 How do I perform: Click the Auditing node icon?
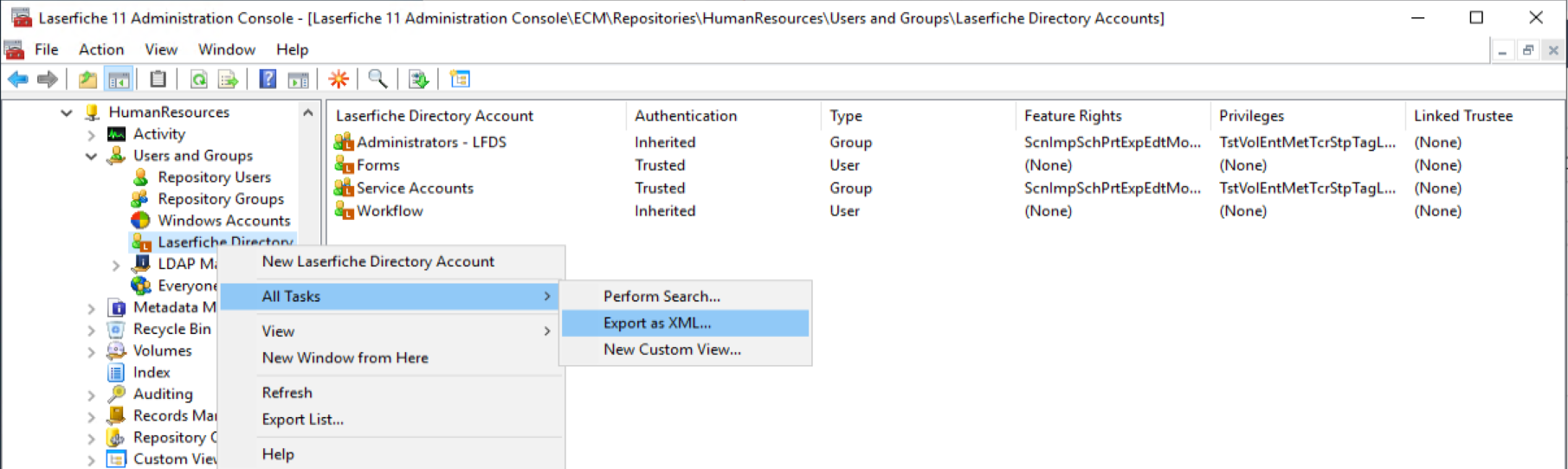tap(116, 394)
